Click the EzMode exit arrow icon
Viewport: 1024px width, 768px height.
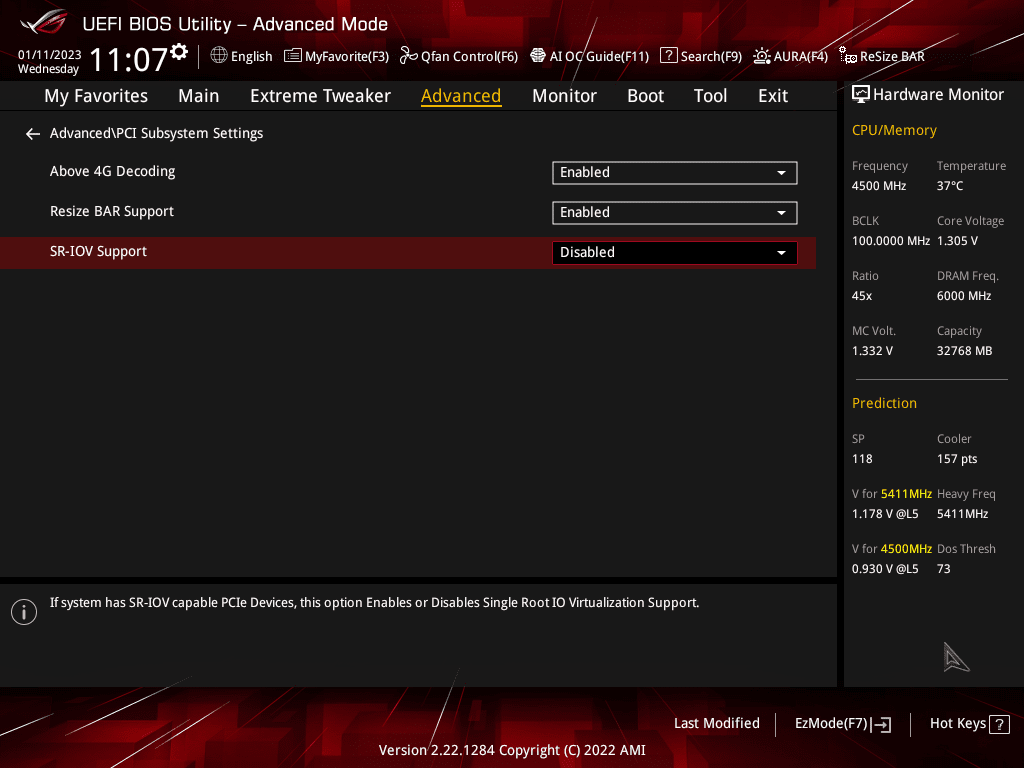point(881,724)
